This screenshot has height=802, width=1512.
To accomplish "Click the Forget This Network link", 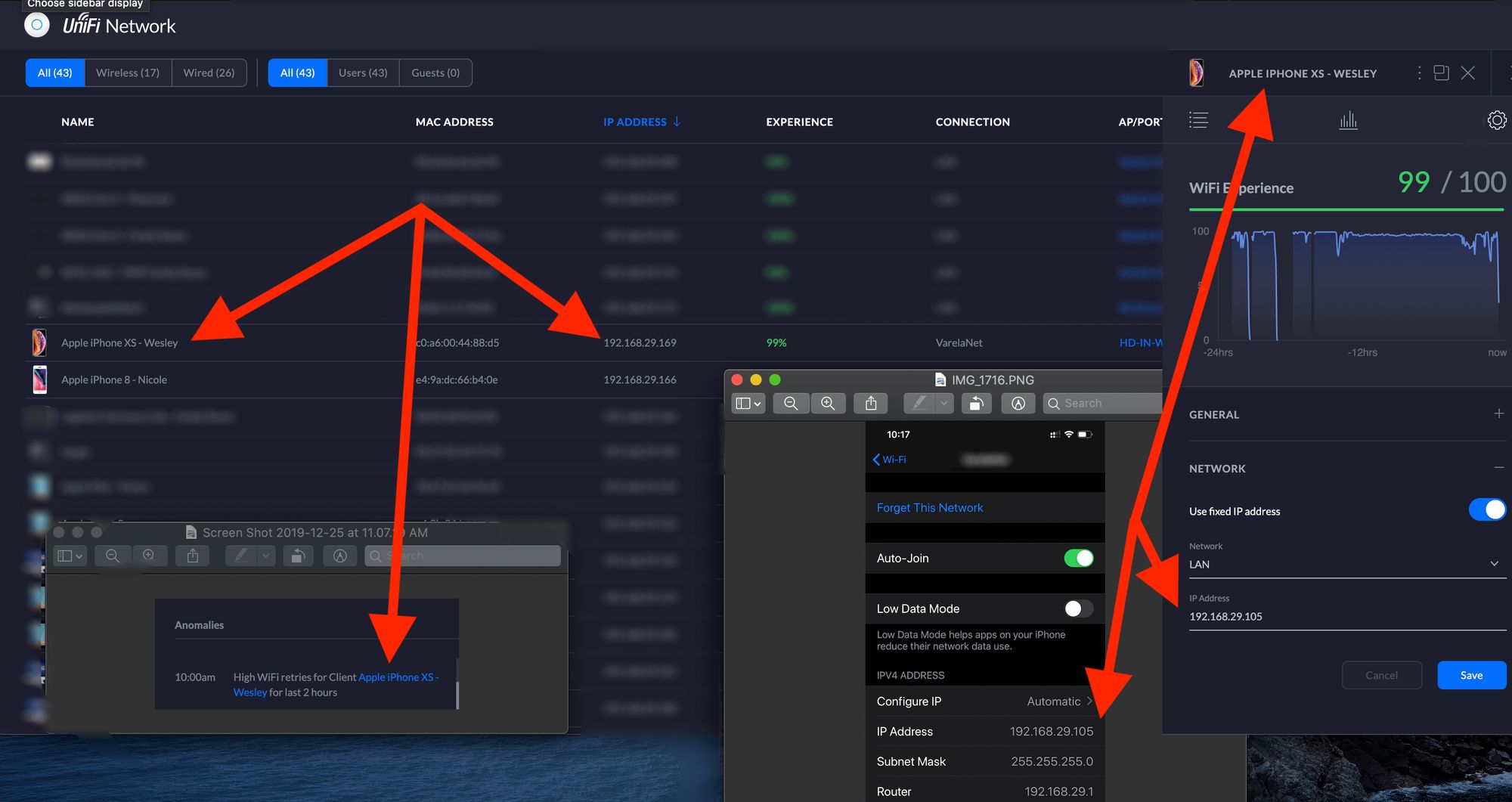I will (930, 508).
